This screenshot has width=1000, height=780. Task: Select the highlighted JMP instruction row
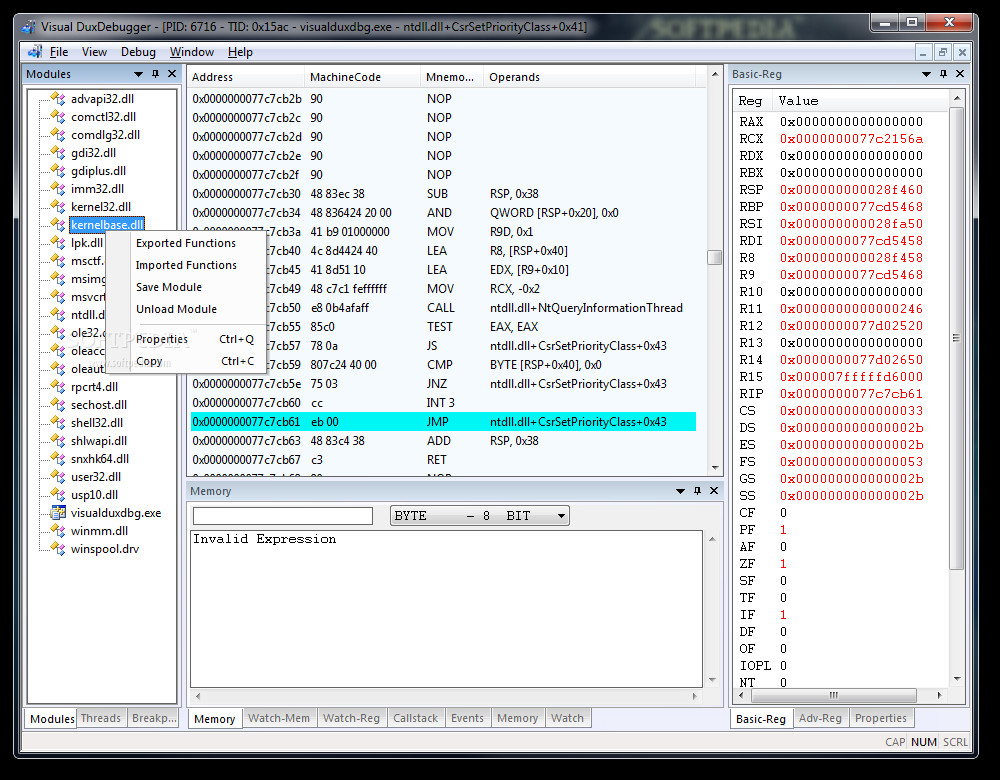443,422
